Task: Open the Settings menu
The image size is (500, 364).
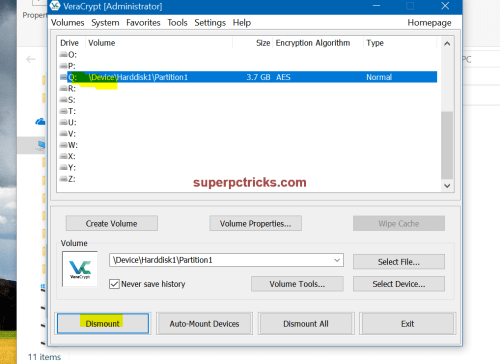Action: [x=210, y=23]
